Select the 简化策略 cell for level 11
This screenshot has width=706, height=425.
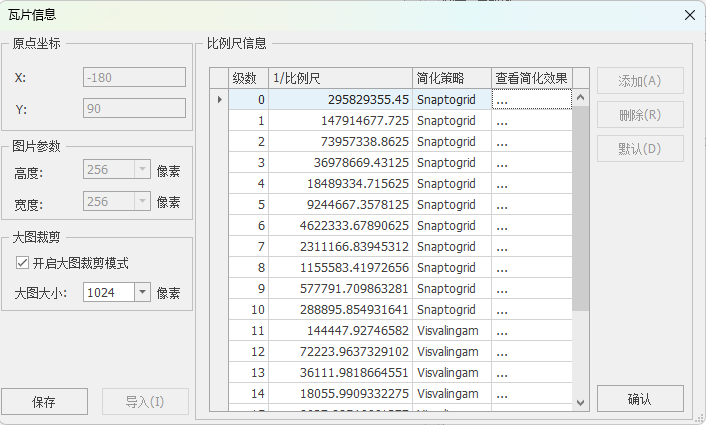click(x=451, y=330)
